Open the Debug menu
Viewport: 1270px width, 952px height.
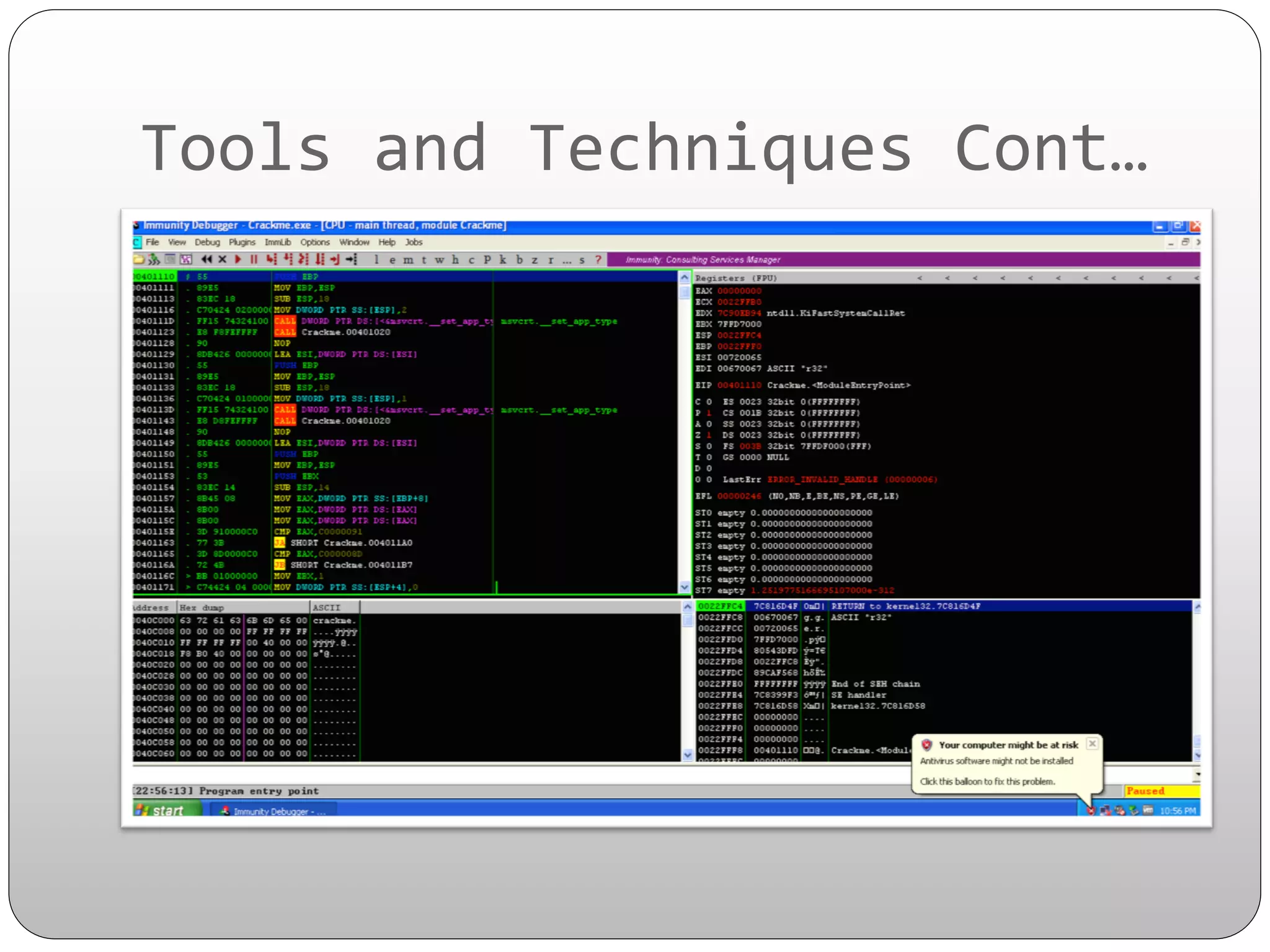pos(208,242)
